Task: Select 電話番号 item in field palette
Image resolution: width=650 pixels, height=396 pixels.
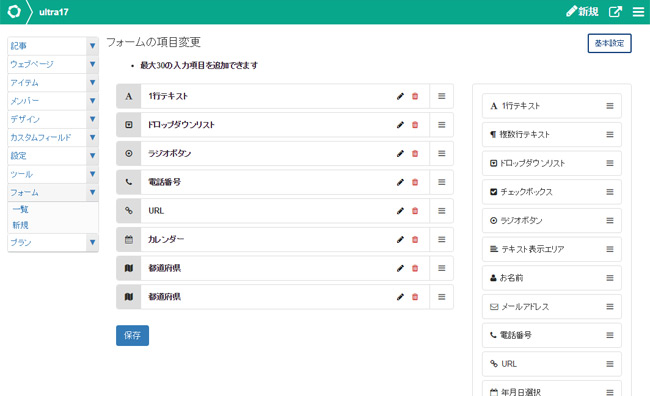Action: tap(552, 335)
